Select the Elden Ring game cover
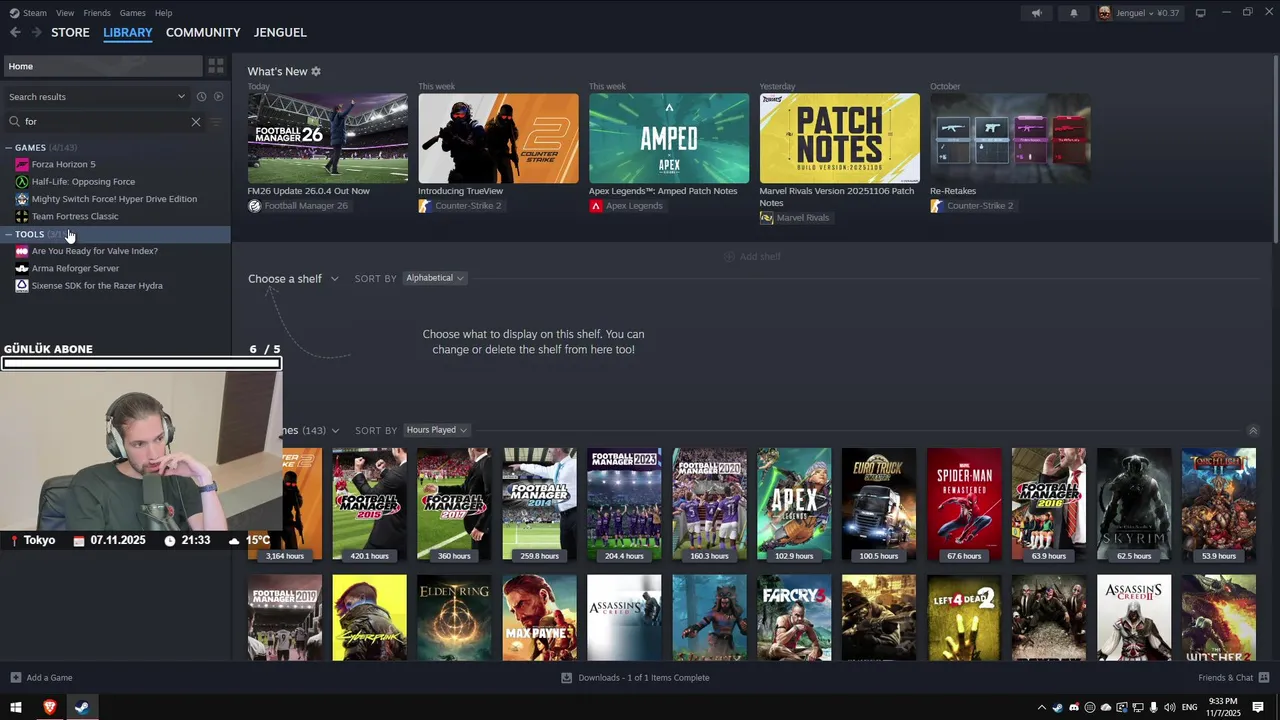The height and width of the screenshot is (720, 1280). coord(454,617)
